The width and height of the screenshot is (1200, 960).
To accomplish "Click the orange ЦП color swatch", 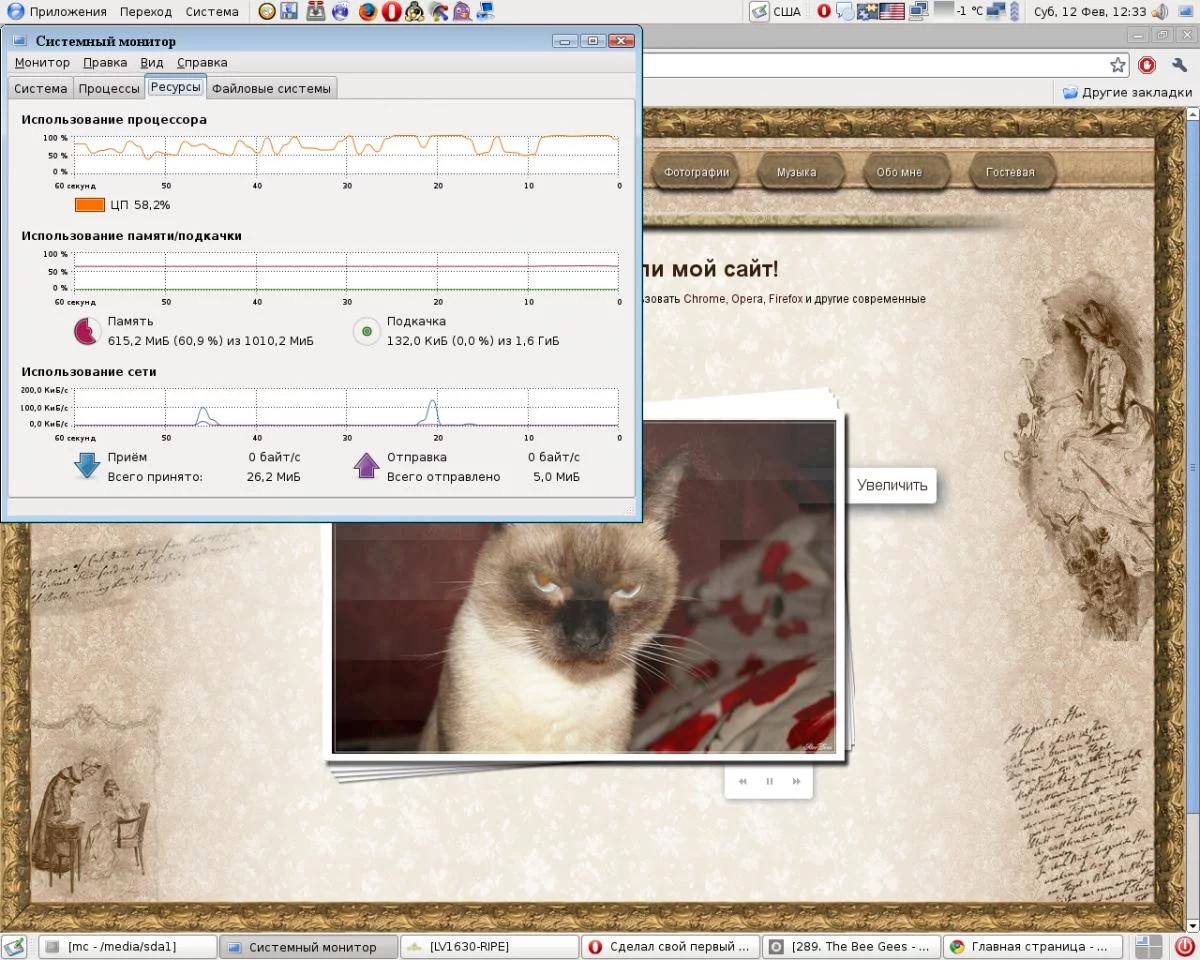I will click(x=89, y=205).
